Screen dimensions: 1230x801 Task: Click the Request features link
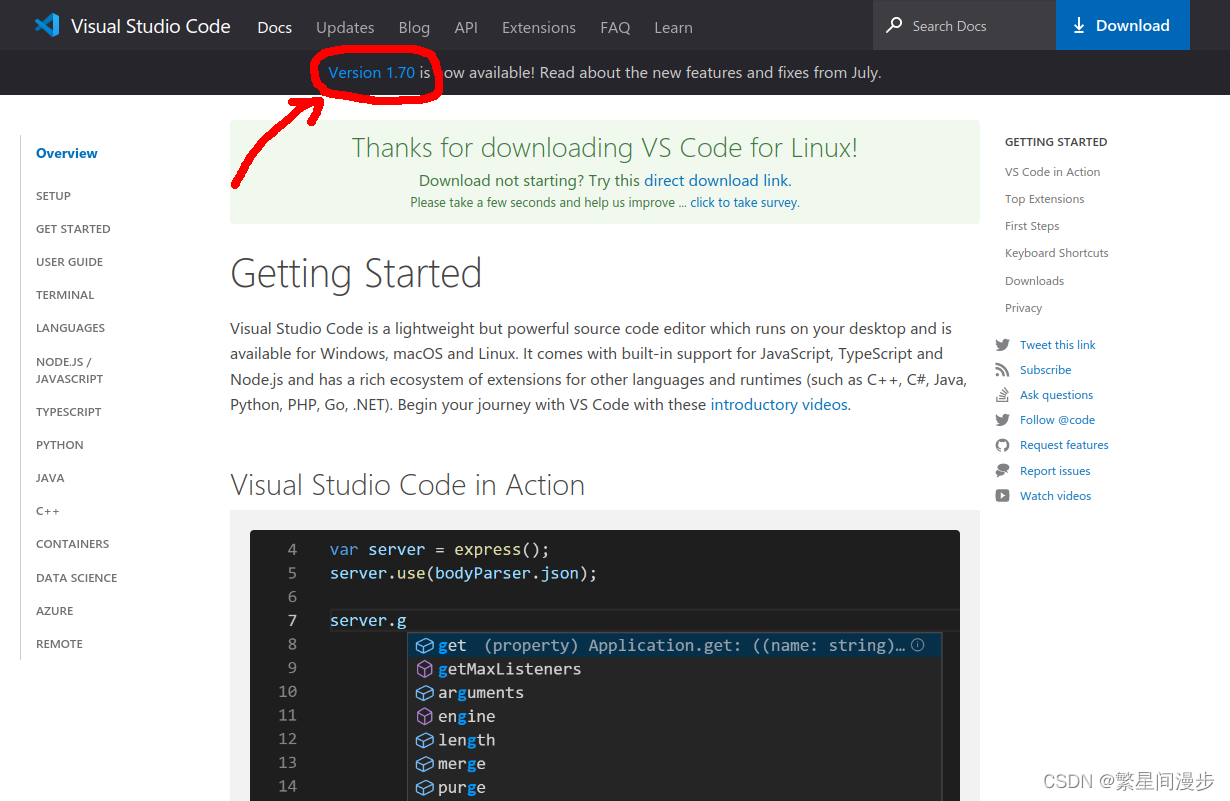(1064, 445)
